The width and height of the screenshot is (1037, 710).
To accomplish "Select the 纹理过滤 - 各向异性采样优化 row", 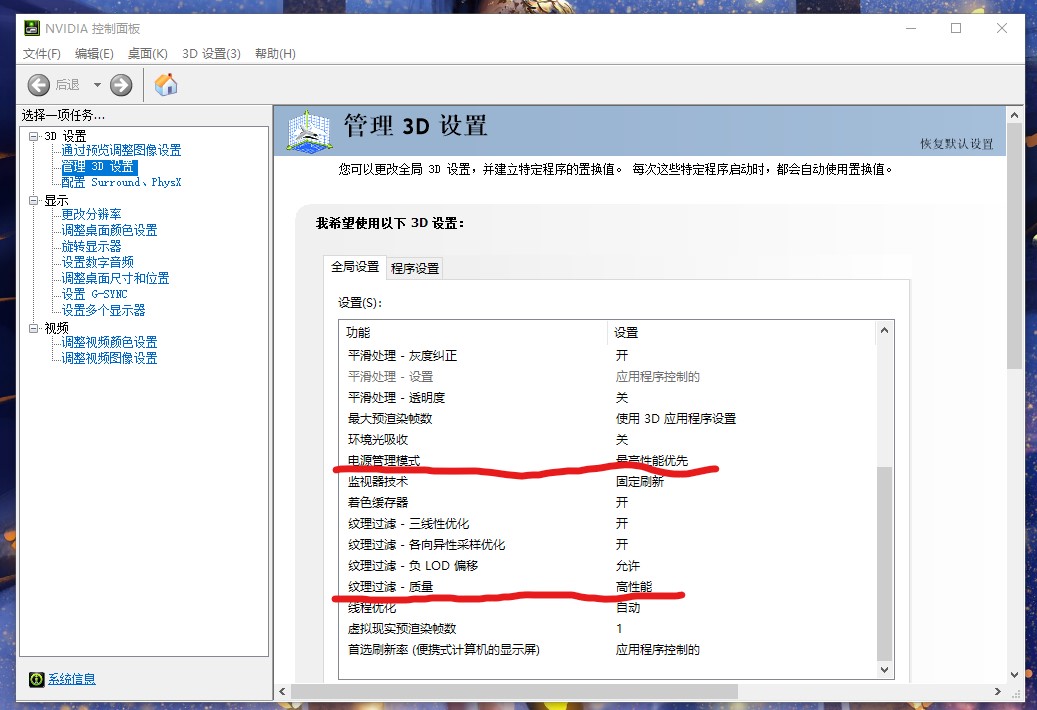I will pos(607,545).
